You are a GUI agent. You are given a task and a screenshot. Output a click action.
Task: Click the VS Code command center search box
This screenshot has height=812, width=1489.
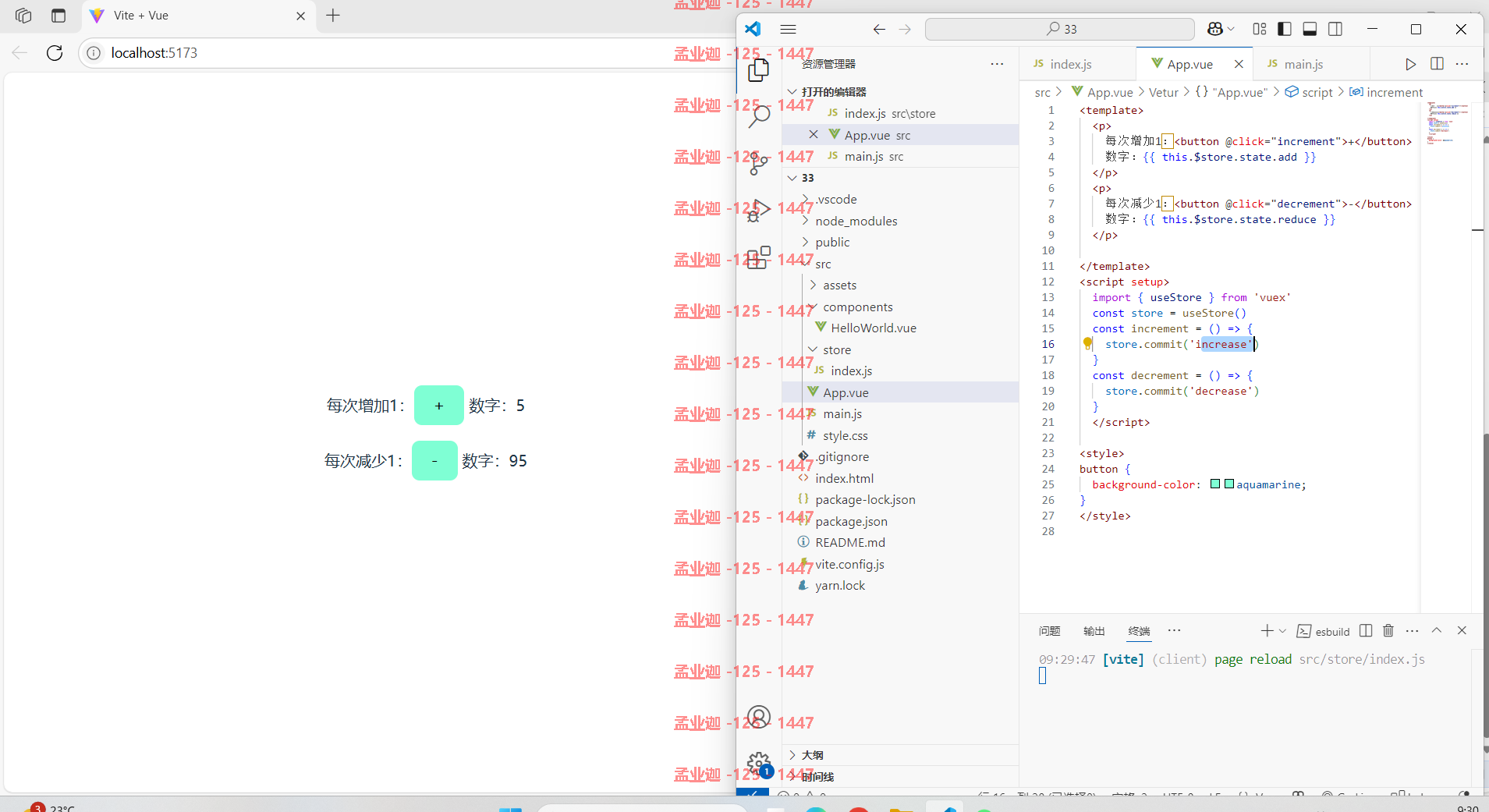pyautogui.click(x=1059, y=29)
